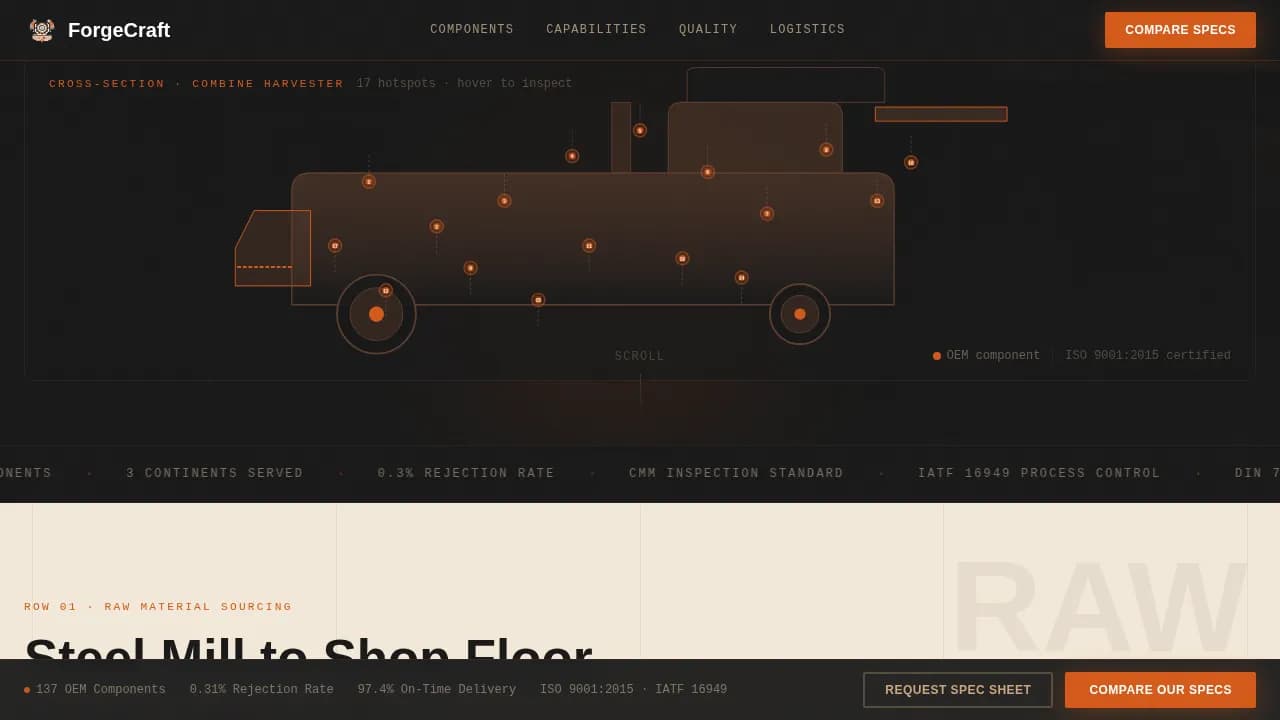Click the ForgeCraft robot logo icon
This screenshot has height=720, width=1280.
coord(41,29)
